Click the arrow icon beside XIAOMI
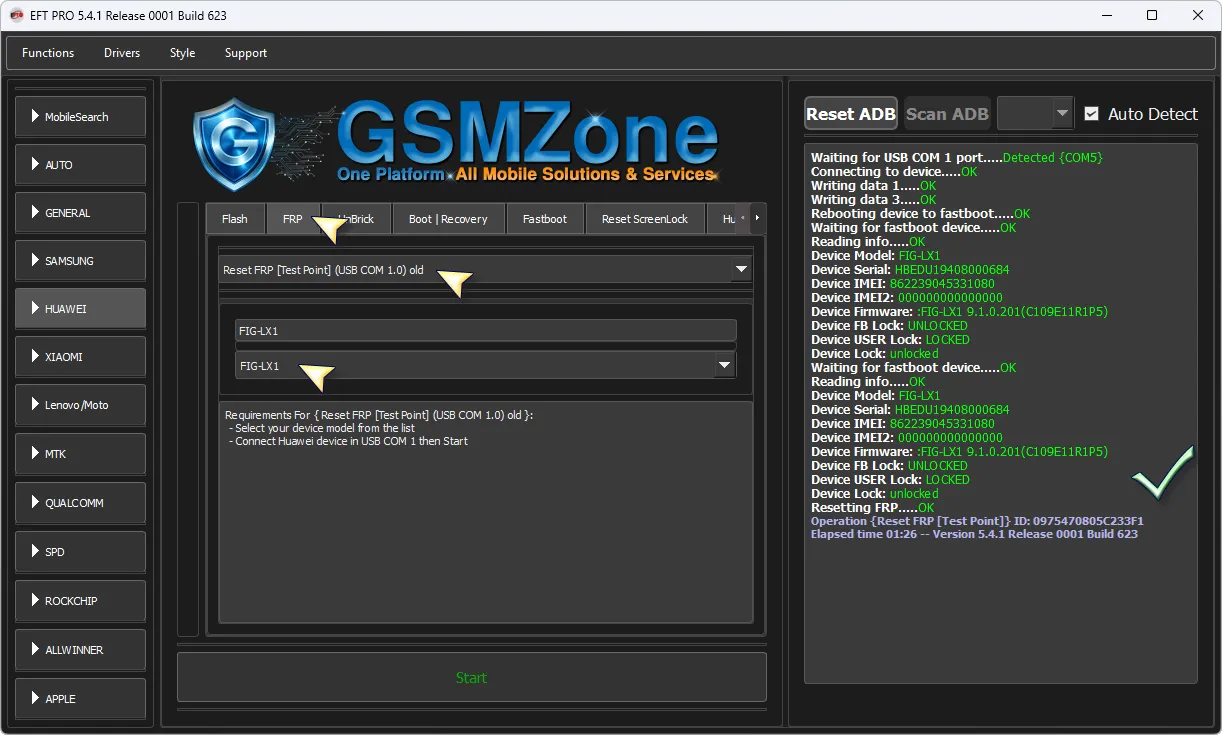Image resolution: width=1222 pixels, height=735 pixels. (35, 357)
